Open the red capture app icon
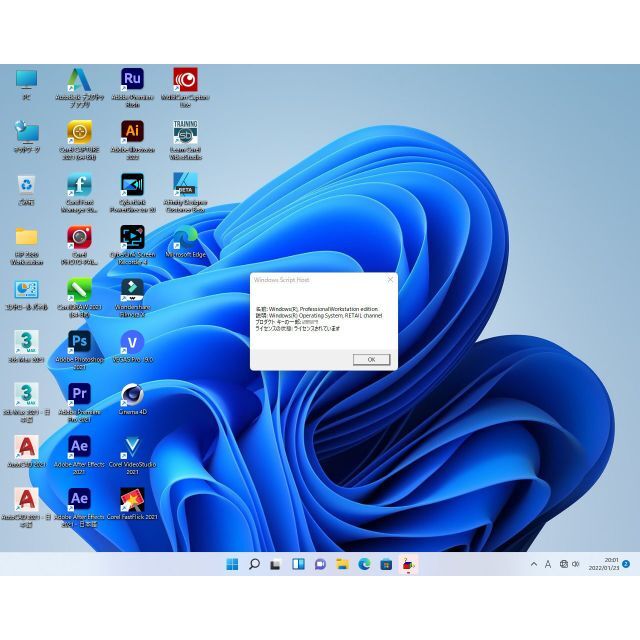Screen dimensions: 640x640 (x=185, y=88)
